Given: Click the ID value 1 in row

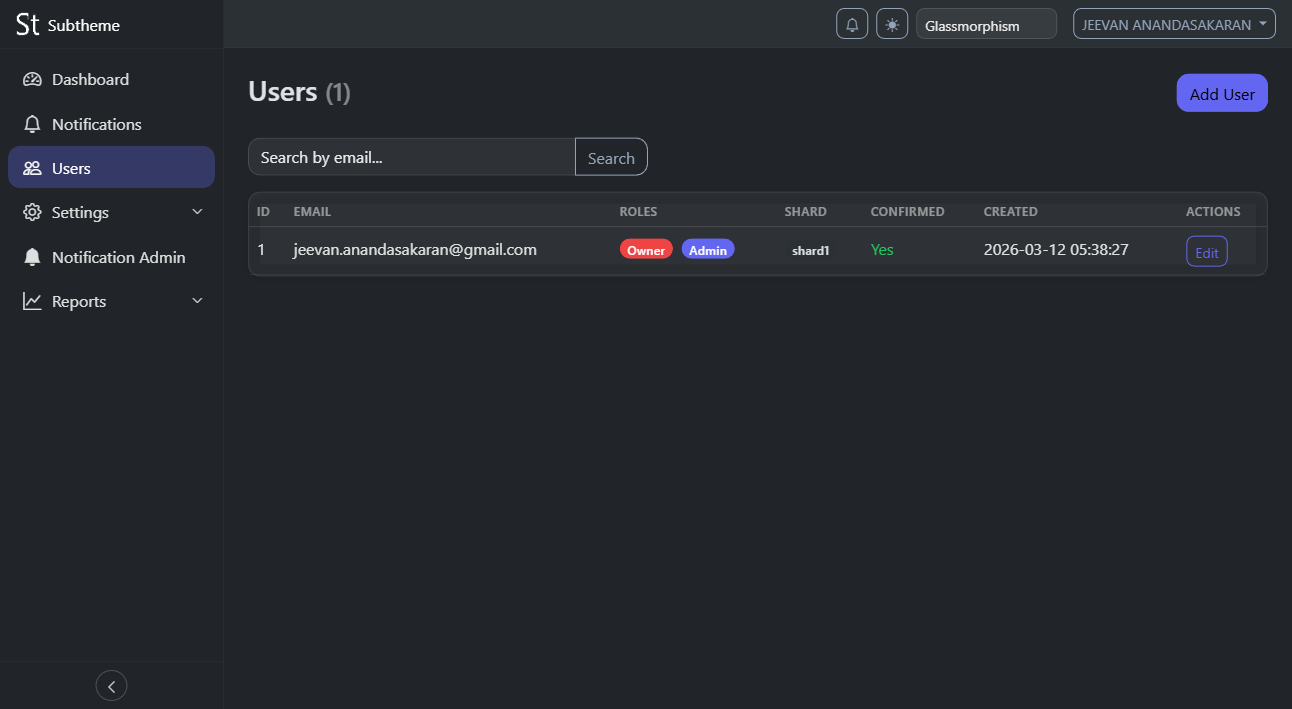Looking at the screenshot, I should tap(261, 249).
